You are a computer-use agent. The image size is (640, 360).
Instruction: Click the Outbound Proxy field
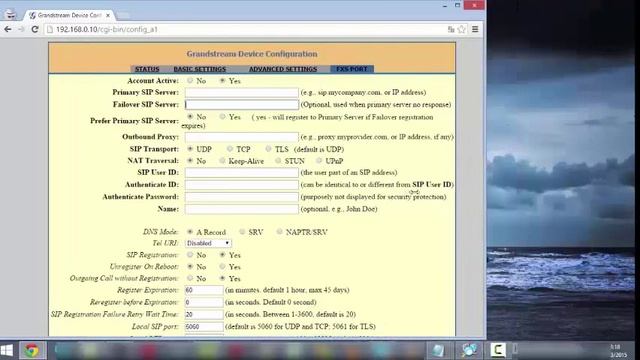click(x=242, y=137)
